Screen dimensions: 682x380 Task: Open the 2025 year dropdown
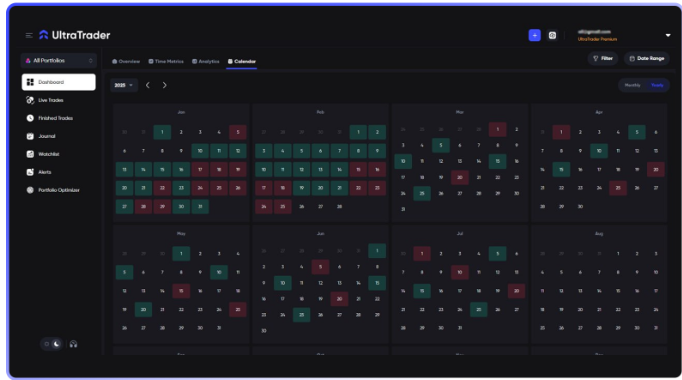pos(124,85)
